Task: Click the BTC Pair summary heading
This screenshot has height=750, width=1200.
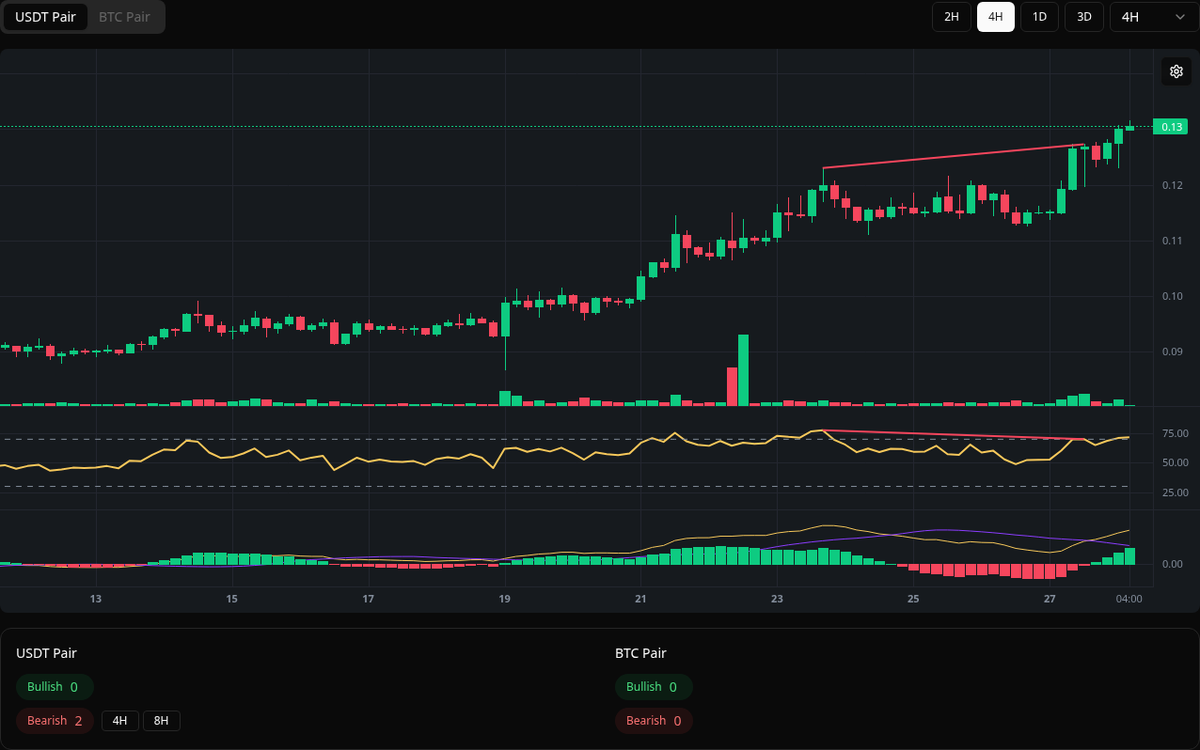Action: (x=641, y=653)
